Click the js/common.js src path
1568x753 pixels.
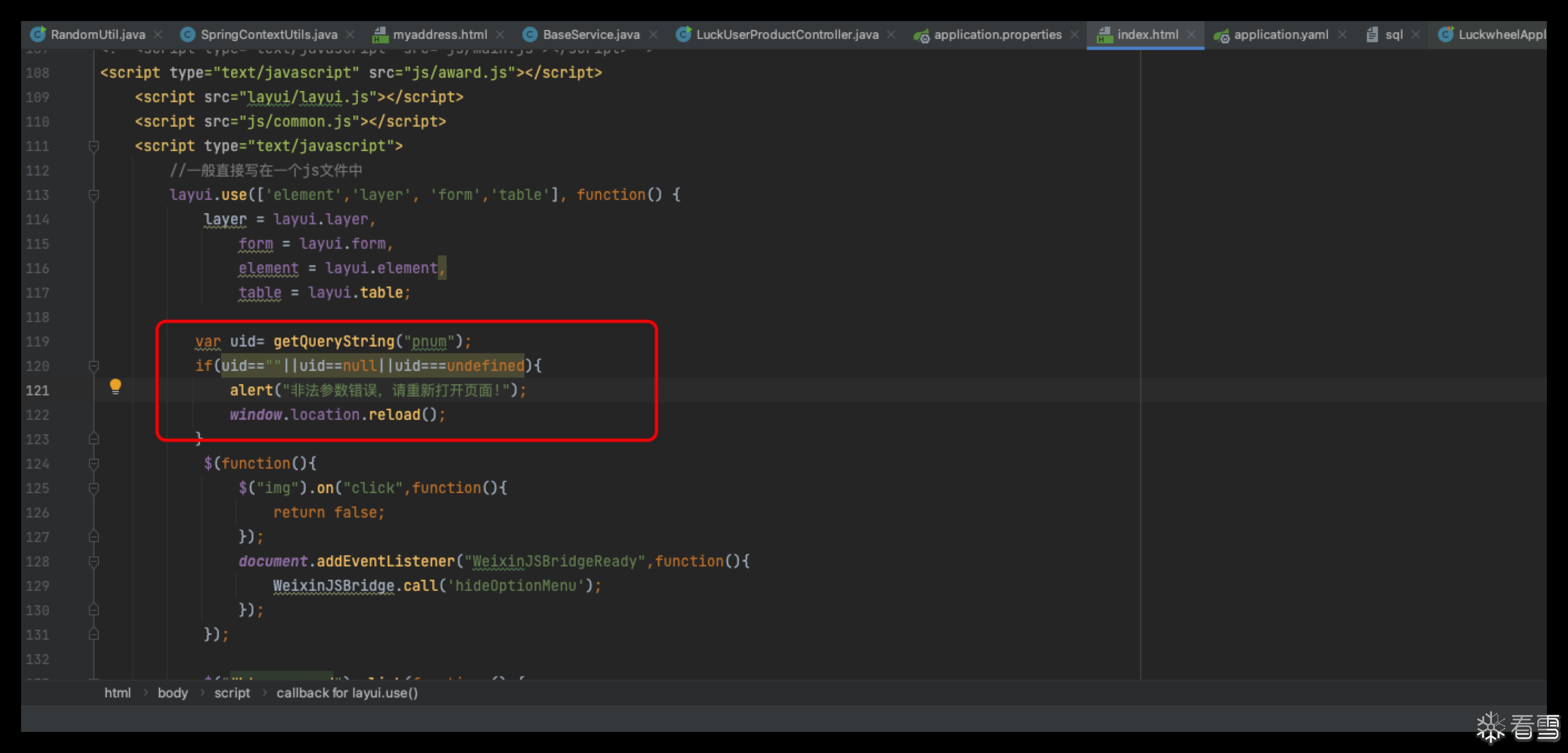299,121
